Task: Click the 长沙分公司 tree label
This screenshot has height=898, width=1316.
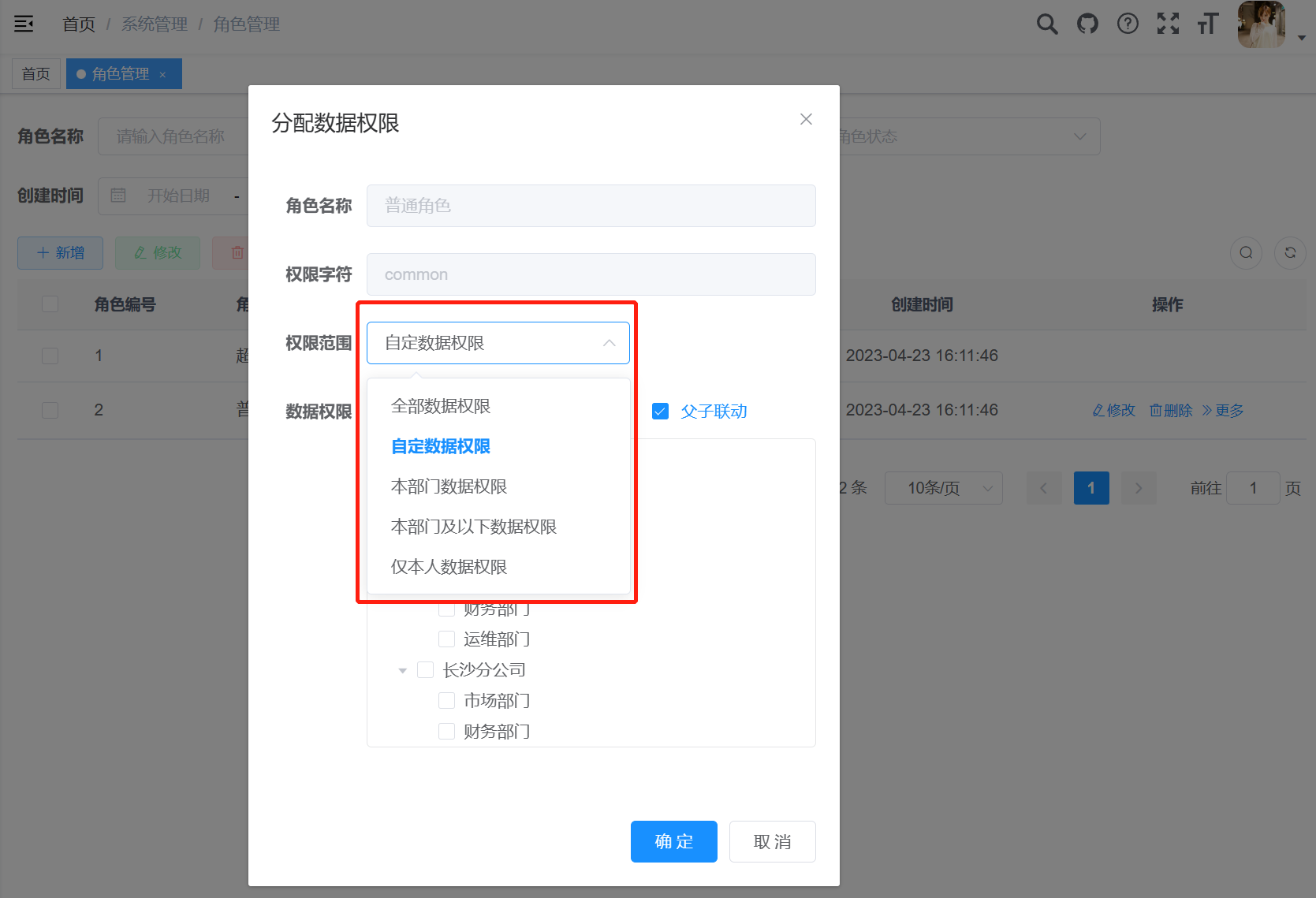Action: pyautogui.click(x=484, y=669)
